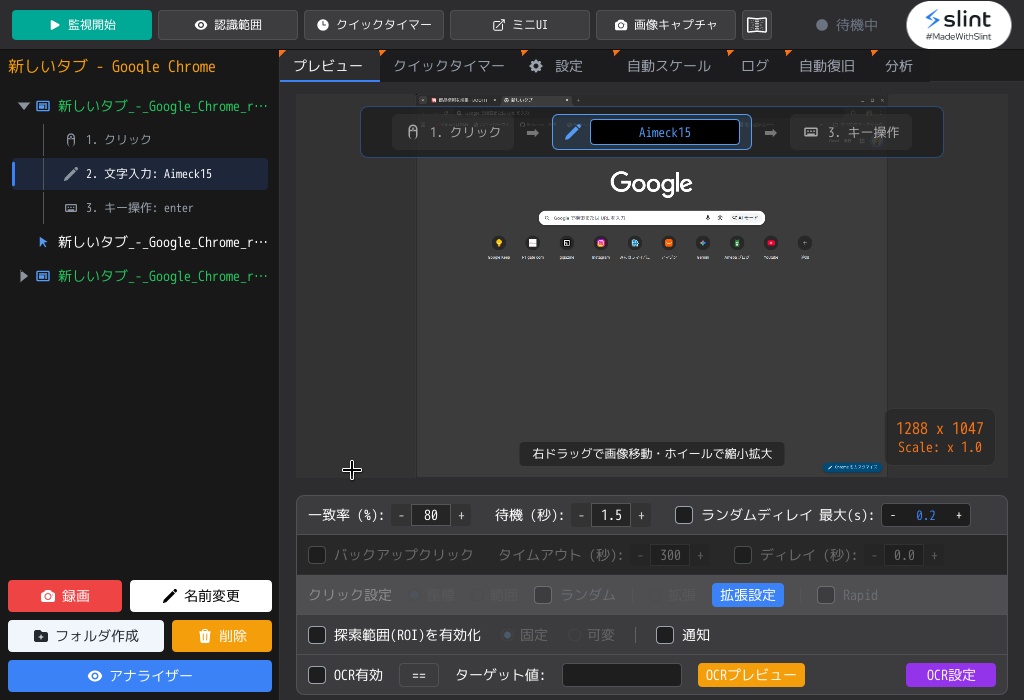Click the Google search box in preview

click(x=652, y=217)
